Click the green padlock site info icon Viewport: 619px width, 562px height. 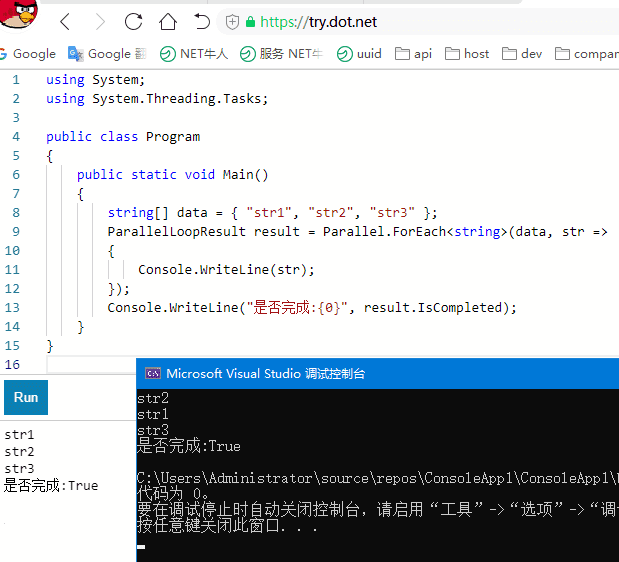tap(250, 22)
